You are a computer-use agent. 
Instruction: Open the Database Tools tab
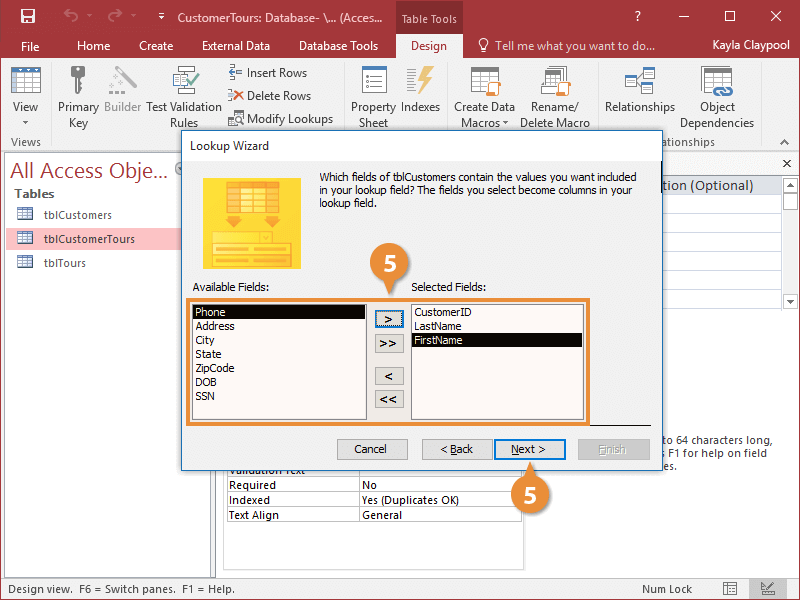pos(338,46)
